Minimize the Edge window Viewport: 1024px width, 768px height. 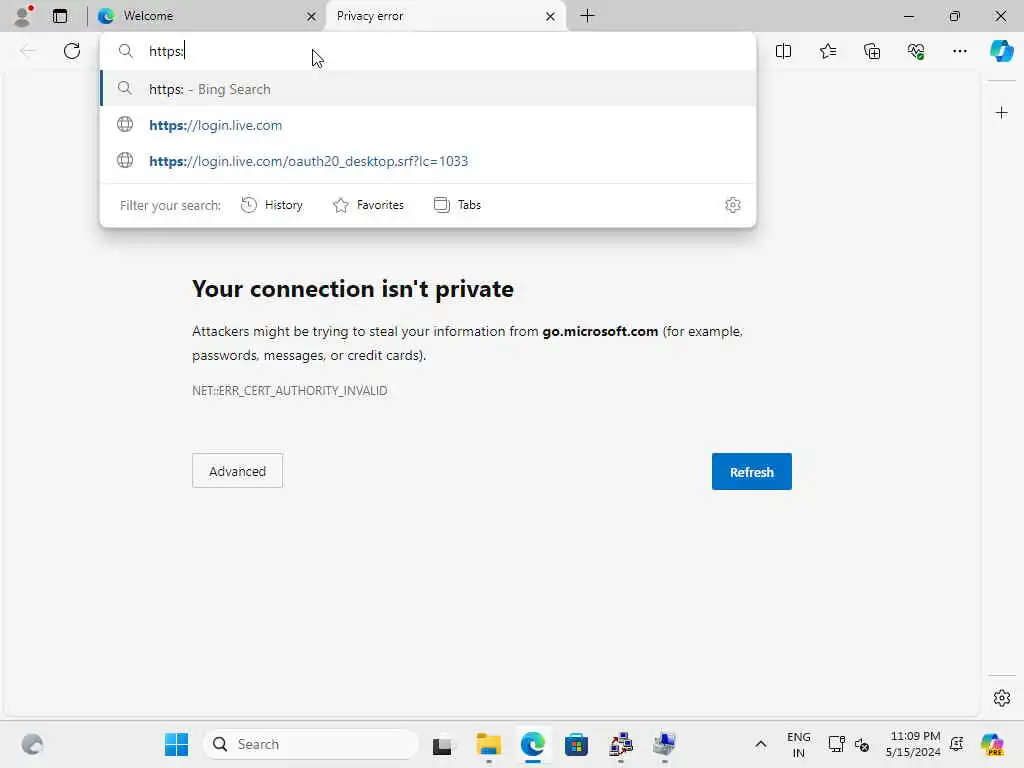(x=909, y=16)
